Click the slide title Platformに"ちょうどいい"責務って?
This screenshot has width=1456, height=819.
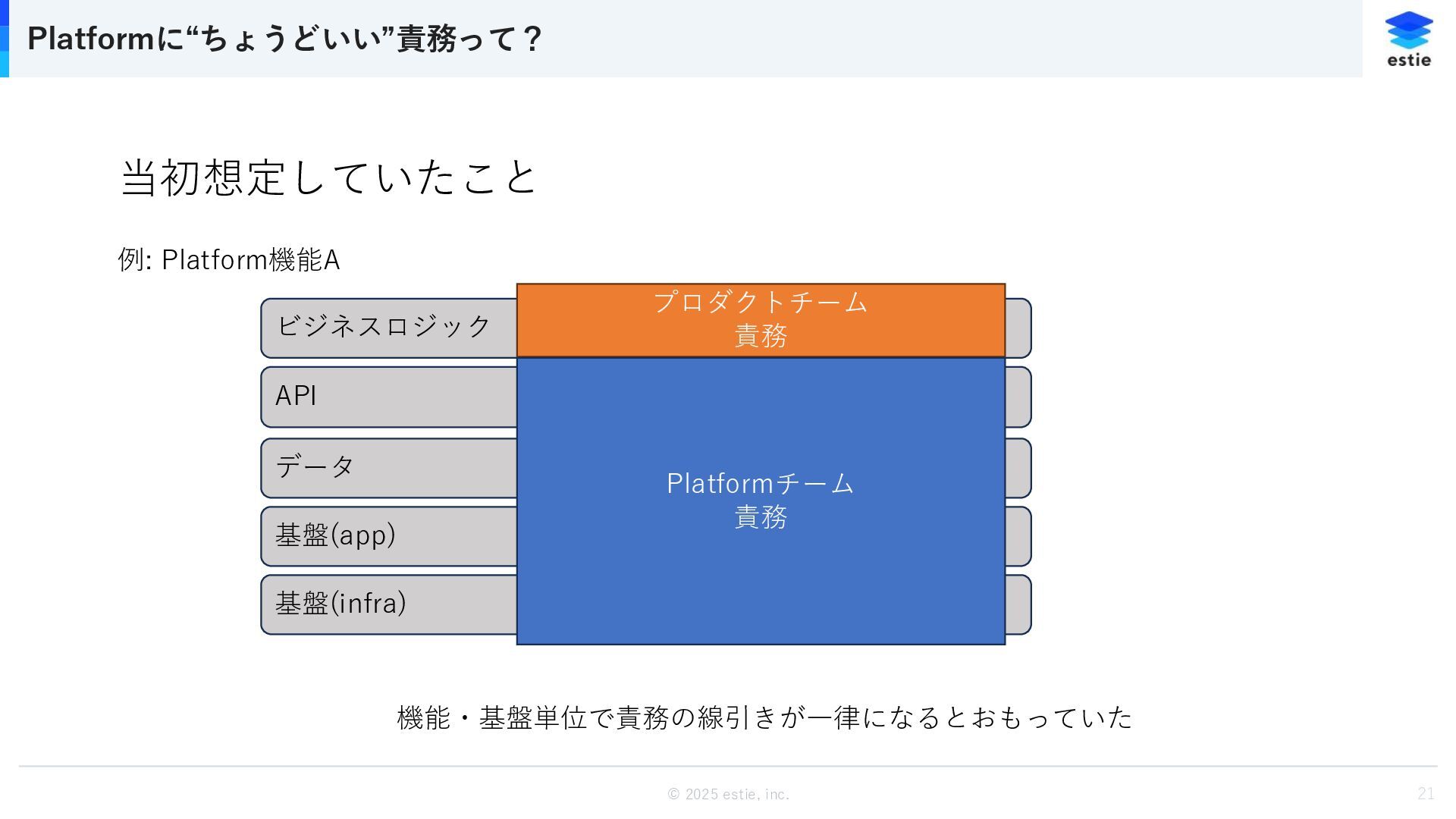pos(284,39)
